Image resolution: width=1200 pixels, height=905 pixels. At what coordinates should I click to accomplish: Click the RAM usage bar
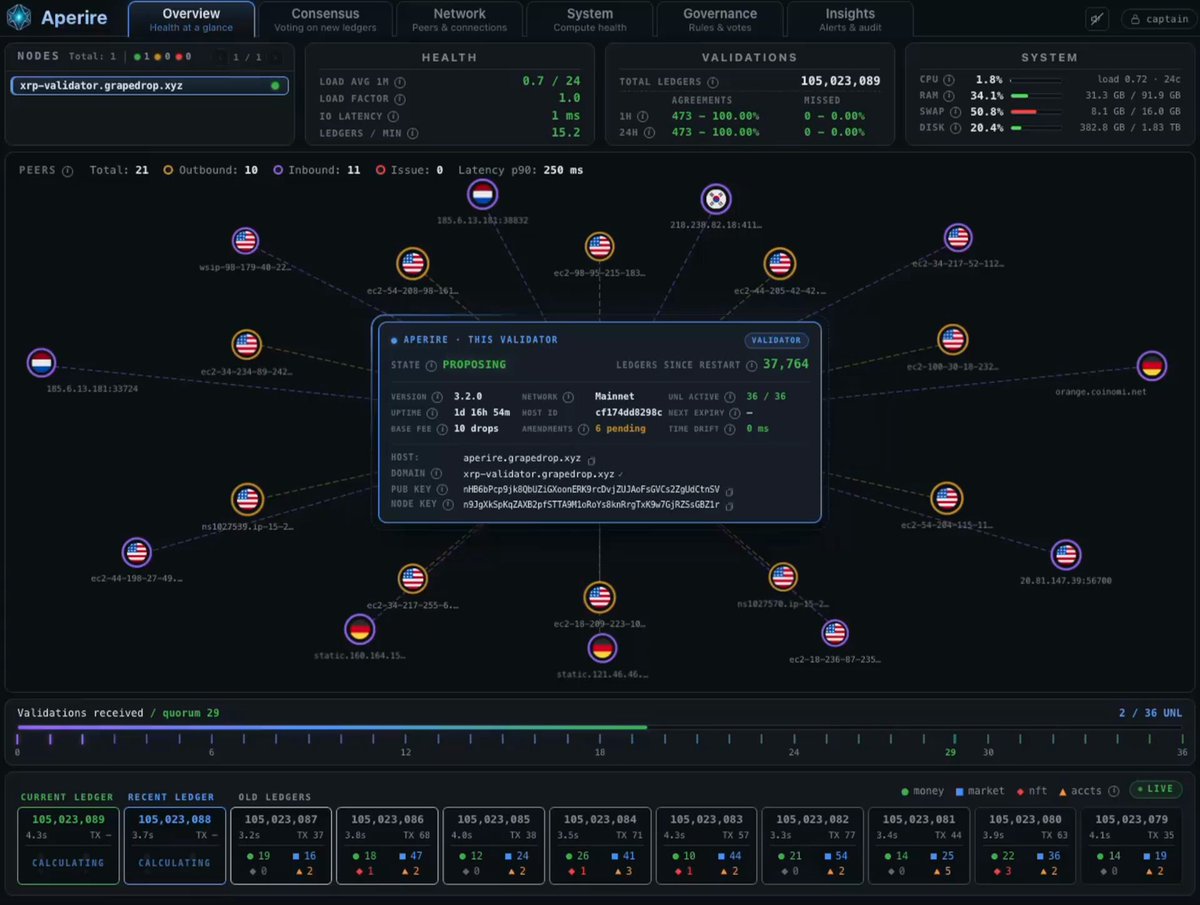[1037, 96]
